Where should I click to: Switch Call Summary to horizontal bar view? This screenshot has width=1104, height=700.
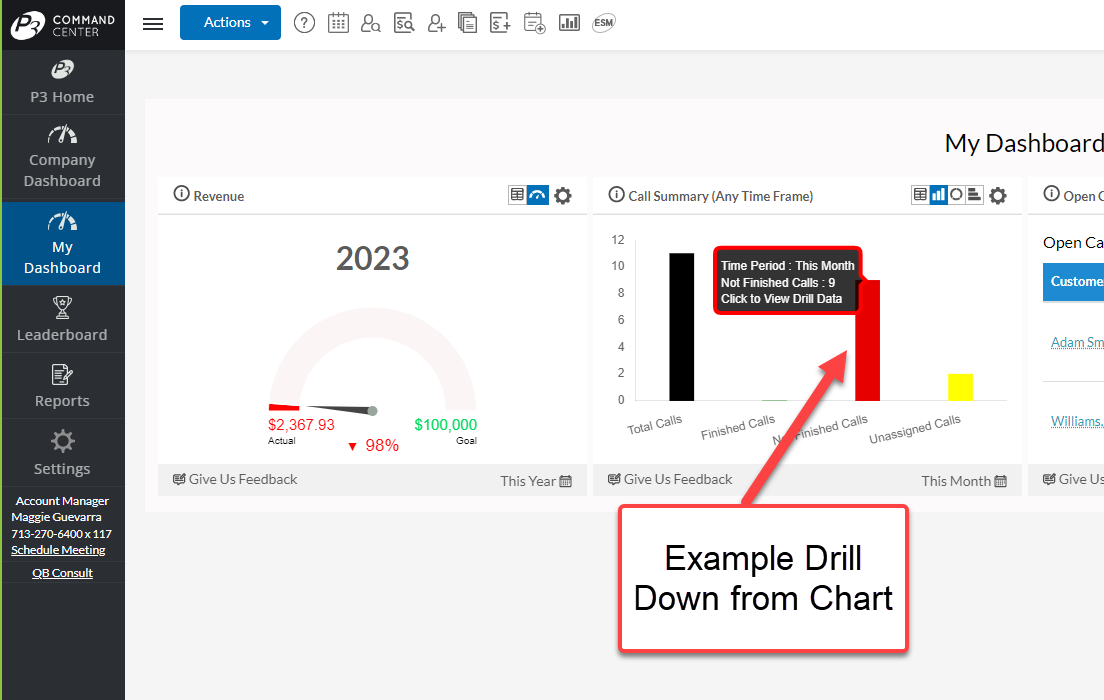975,195
